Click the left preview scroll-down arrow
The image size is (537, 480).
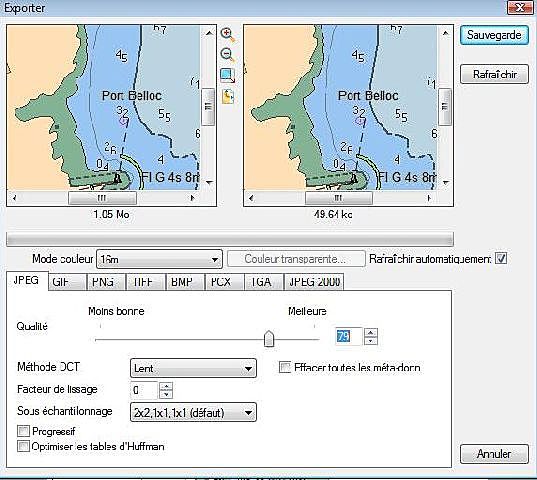click(x=209, y=182)
